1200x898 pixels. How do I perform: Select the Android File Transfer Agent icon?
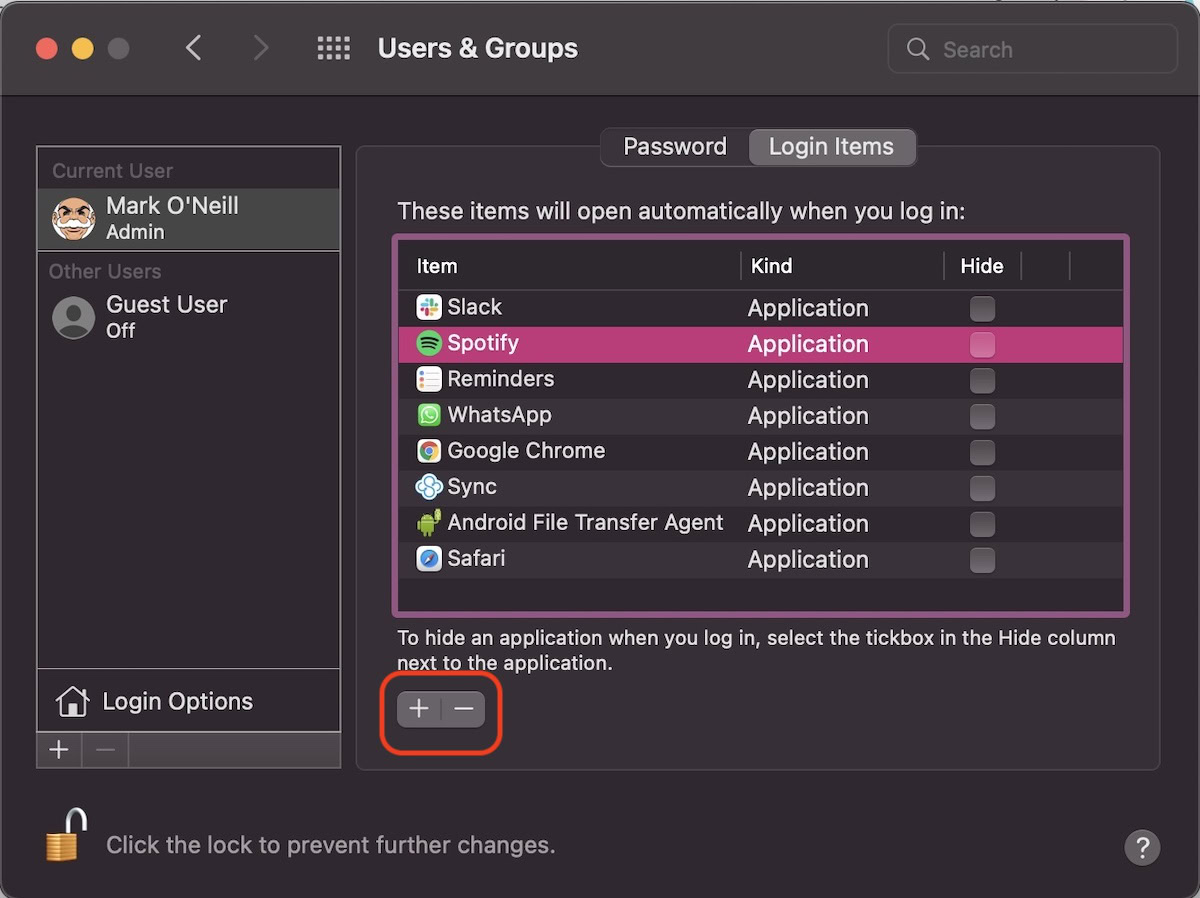tap(429, 523)
